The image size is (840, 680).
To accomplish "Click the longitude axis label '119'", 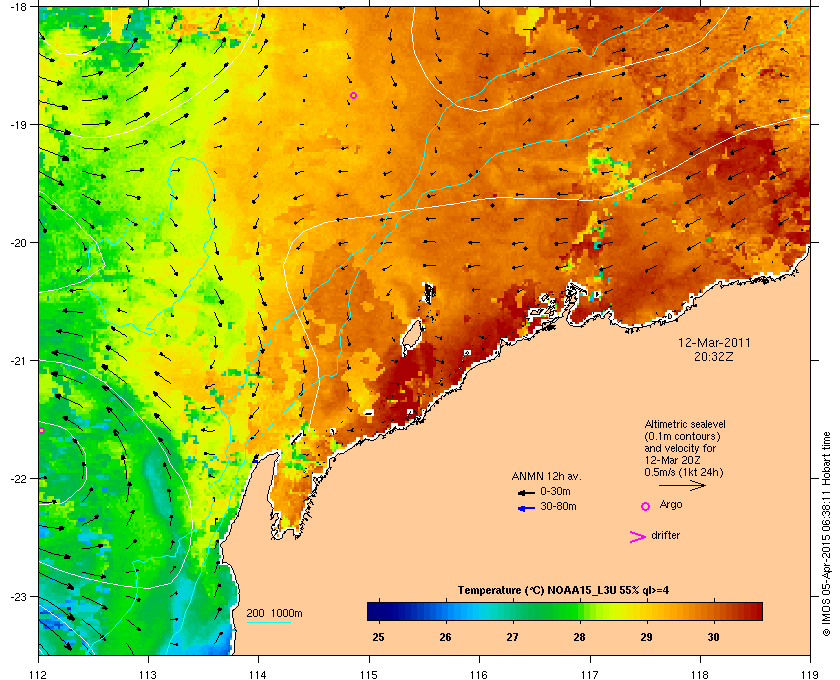I will [810, 675].
